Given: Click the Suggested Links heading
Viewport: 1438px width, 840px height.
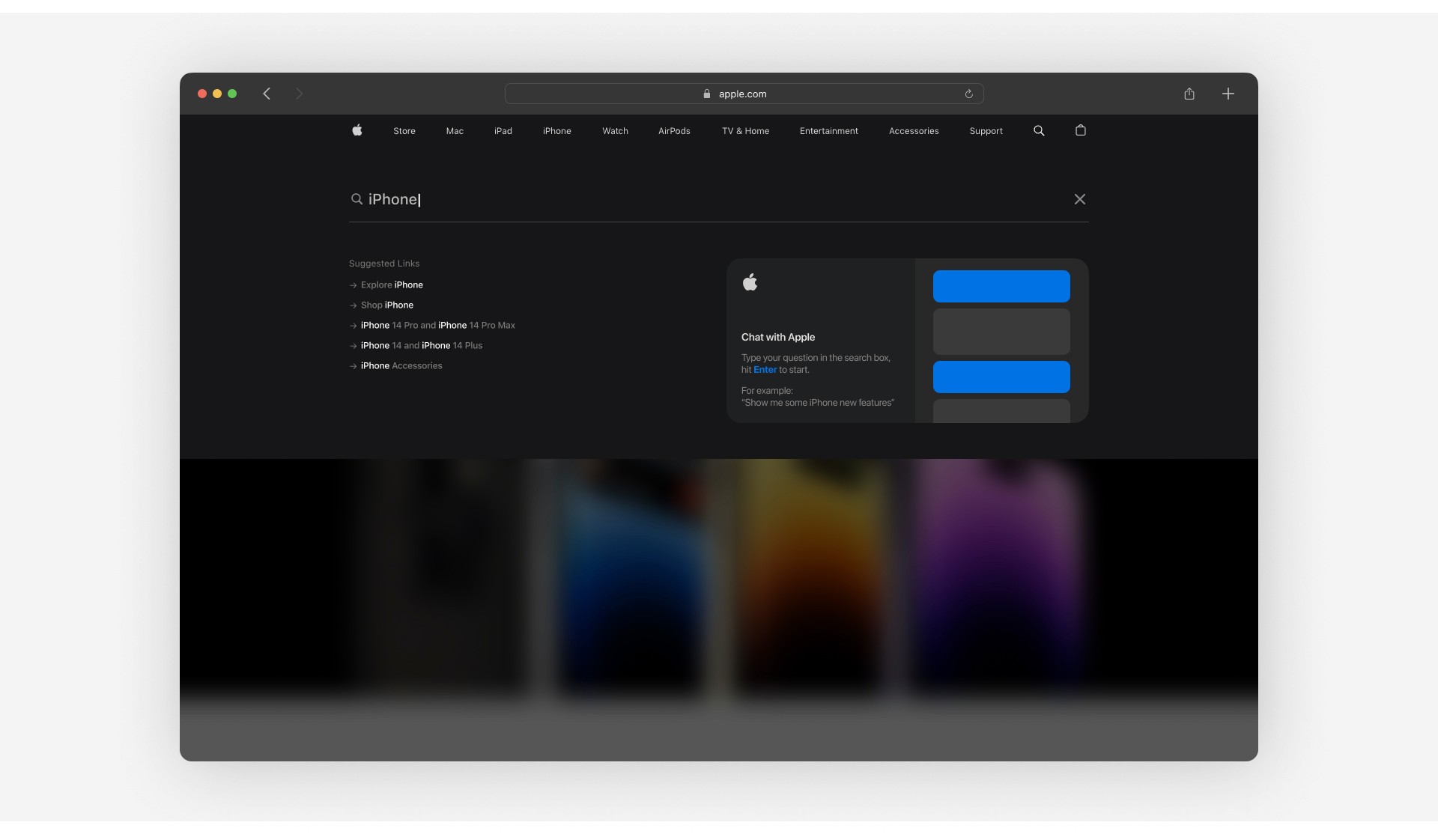Looking at the screenshot, I should [384, 264].
